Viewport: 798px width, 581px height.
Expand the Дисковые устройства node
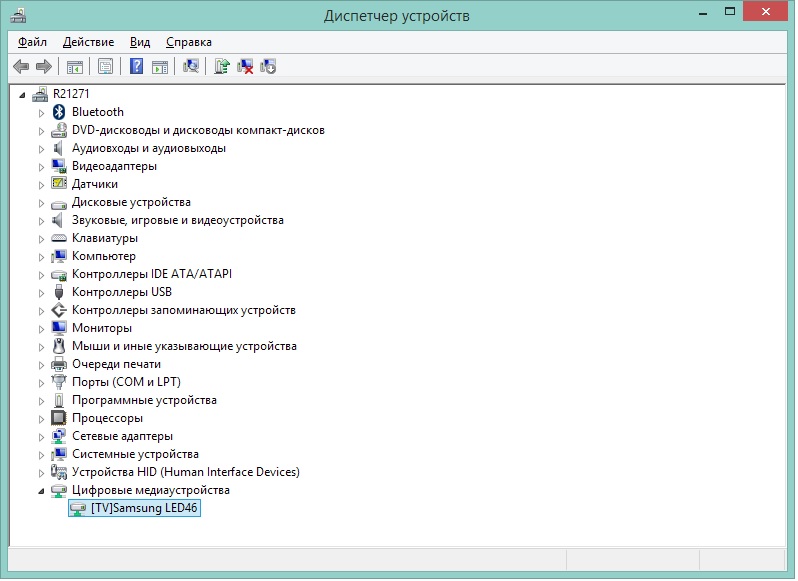[41, 203]
